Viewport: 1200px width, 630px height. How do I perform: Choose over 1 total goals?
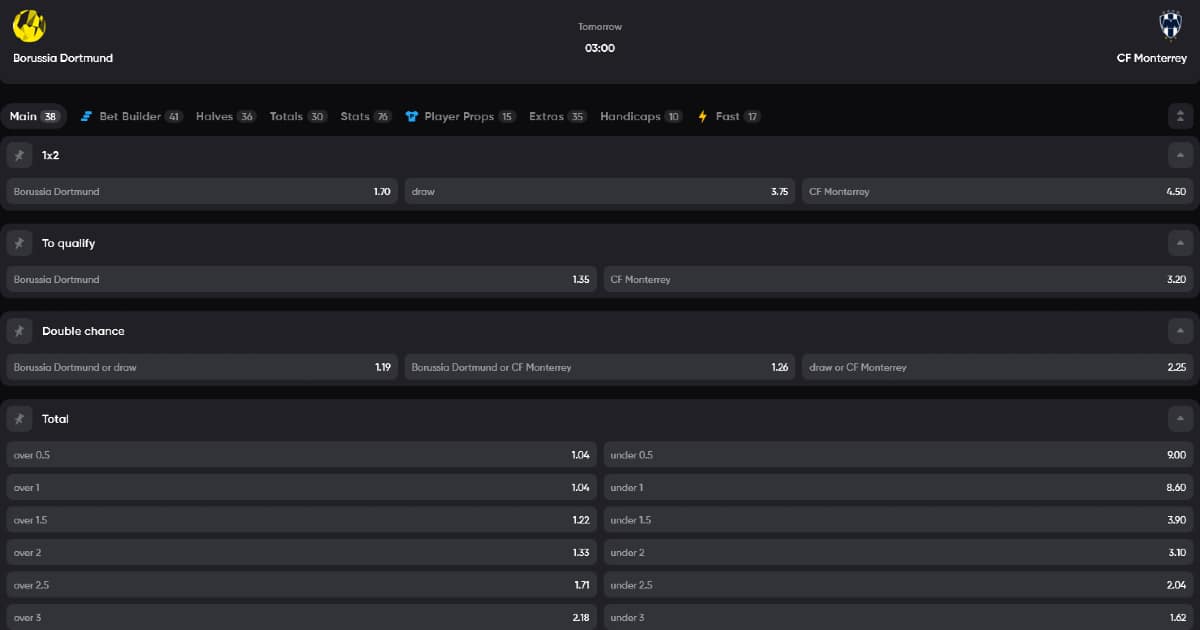pos(301,487)
